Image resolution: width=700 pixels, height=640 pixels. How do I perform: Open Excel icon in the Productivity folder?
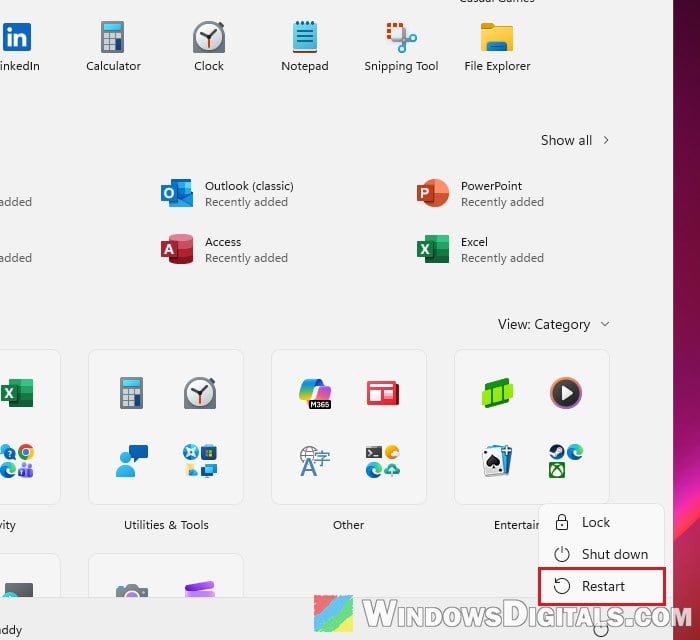point(17,393)
